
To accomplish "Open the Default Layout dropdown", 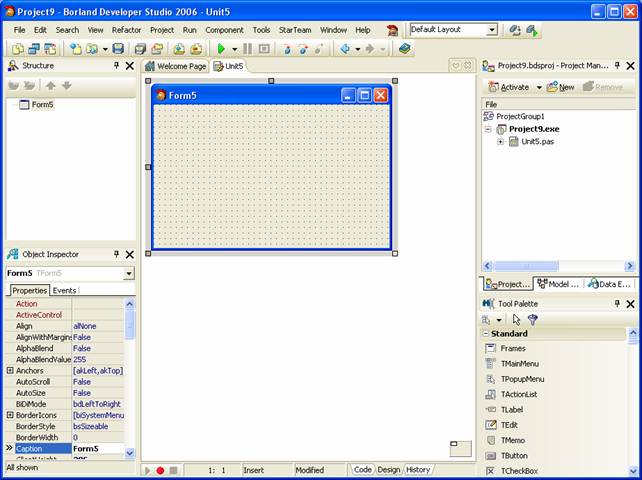I will tap(491, 30).
